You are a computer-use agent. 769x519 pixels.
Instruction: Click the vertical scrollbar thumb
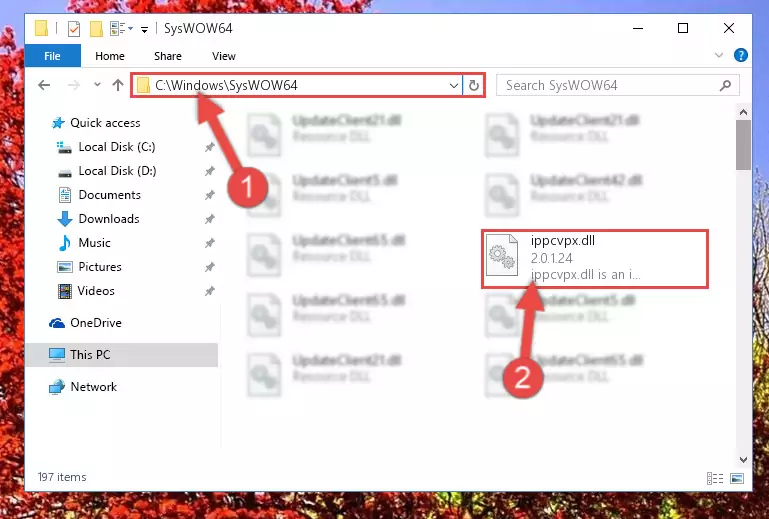(x=743, y=145)
